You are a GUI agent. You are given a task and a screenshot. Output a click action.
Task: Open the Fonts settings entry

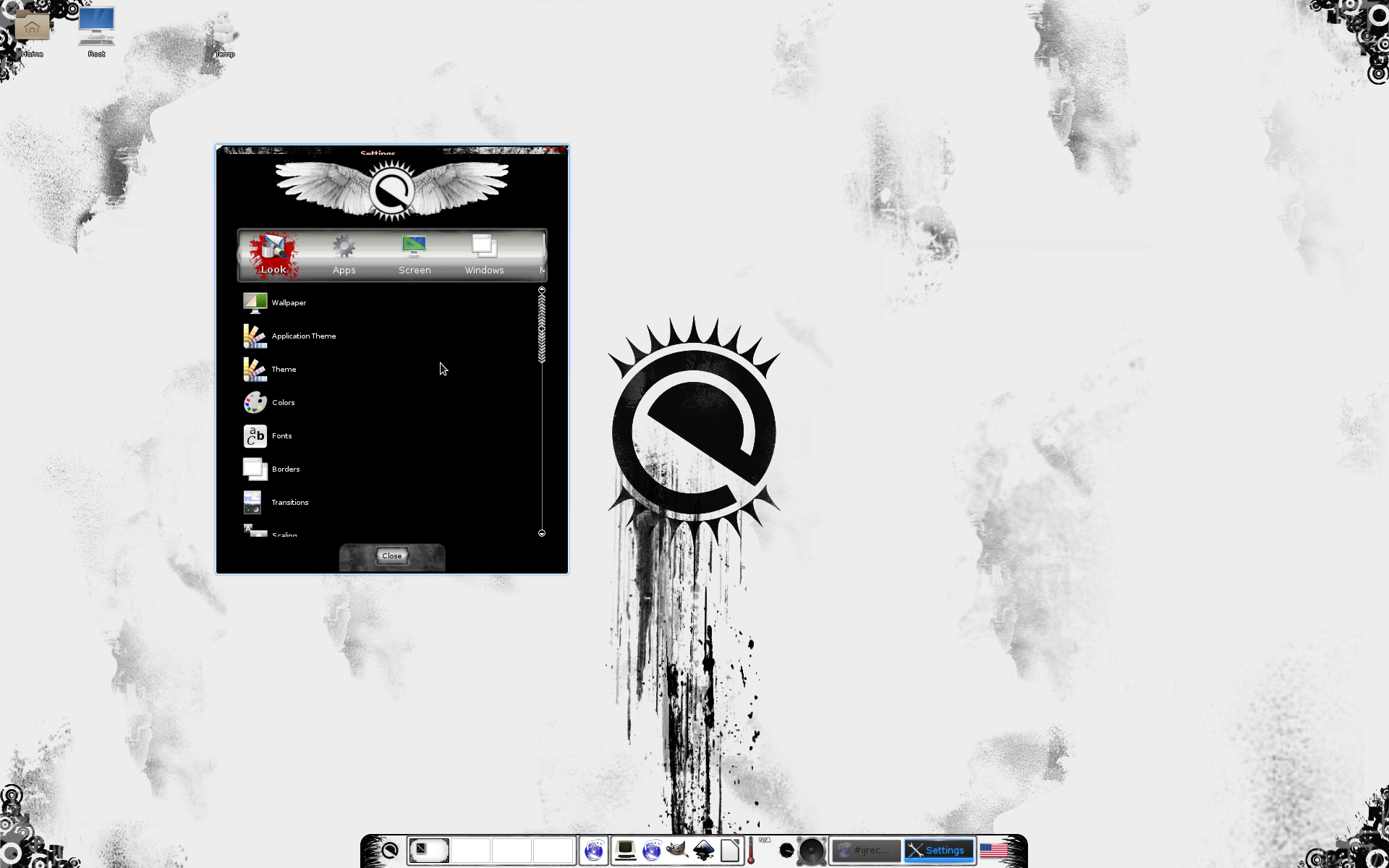(389, 435)
